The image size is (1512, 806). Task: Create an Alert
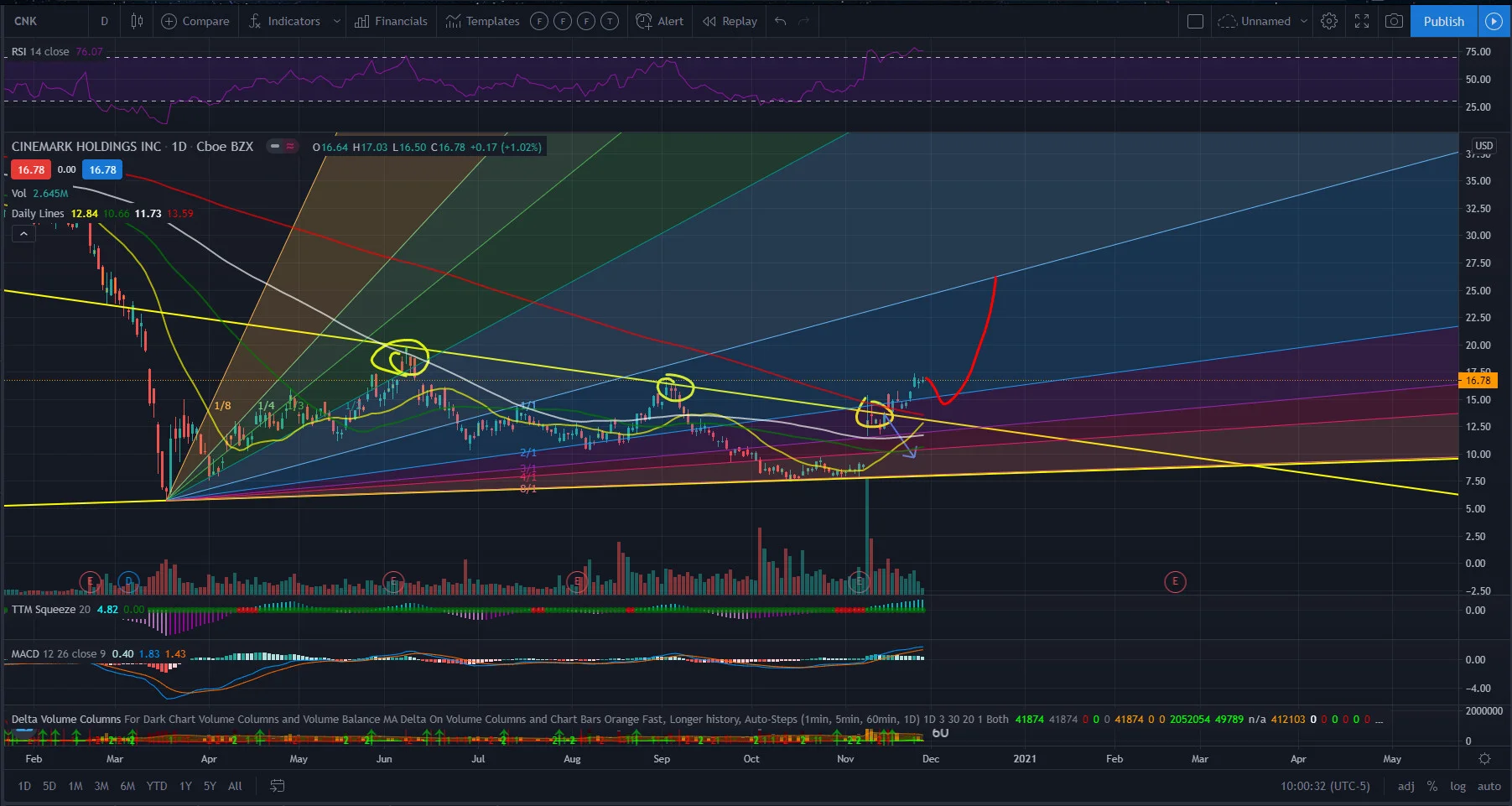(x=660, y=21)
